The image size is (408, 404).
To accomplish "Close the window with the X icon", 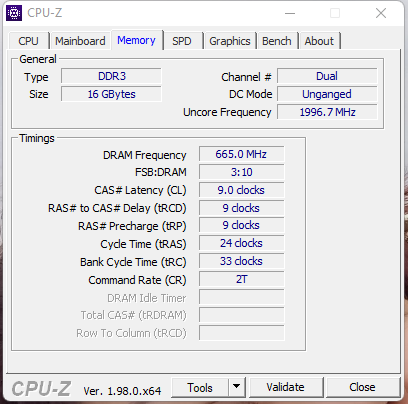I will click(x=381, y=13).
